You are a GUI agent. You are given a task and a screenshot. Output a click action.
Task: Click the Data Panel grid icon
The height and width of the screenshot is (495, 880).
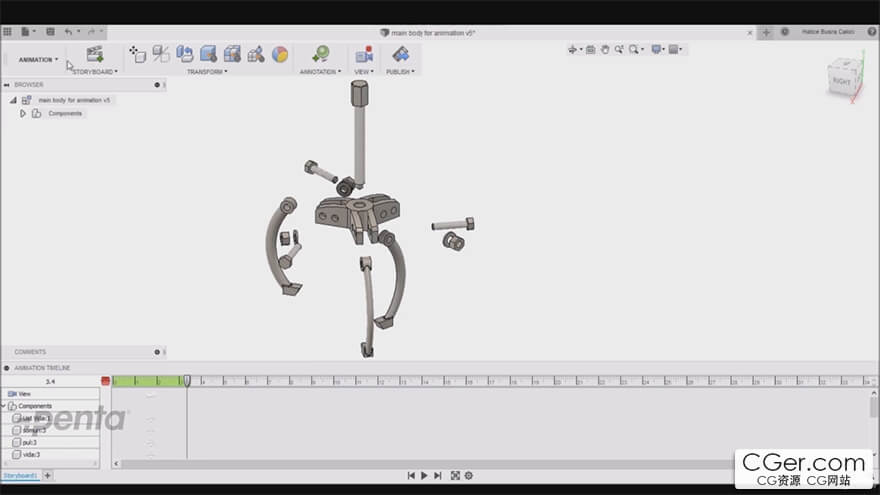tap(8, 32)
